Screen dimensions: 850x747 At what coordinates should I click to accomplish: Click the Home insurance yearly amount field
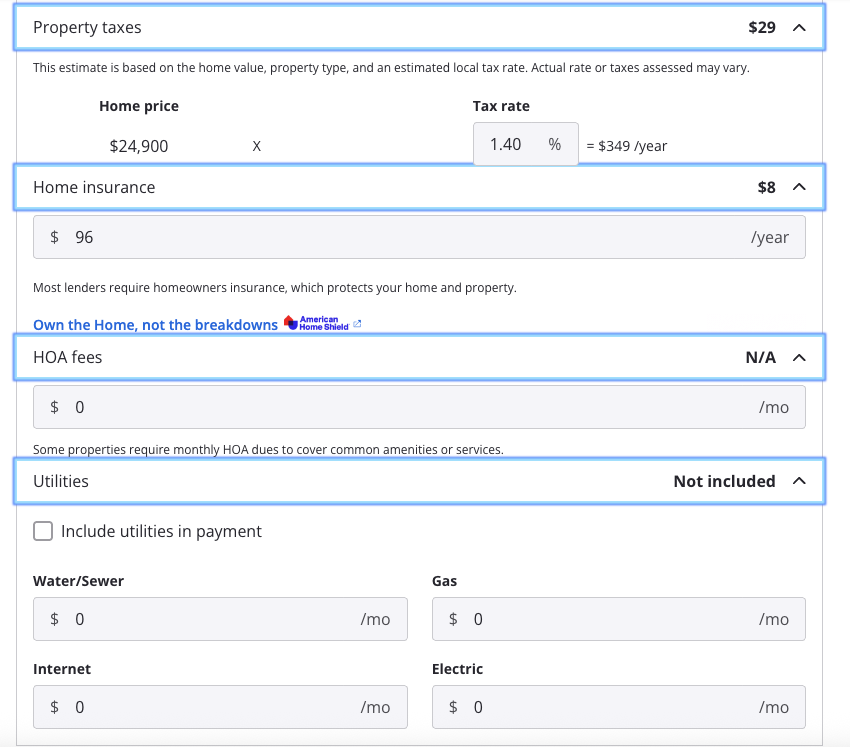pyautogui.click(x=400, y=238)
